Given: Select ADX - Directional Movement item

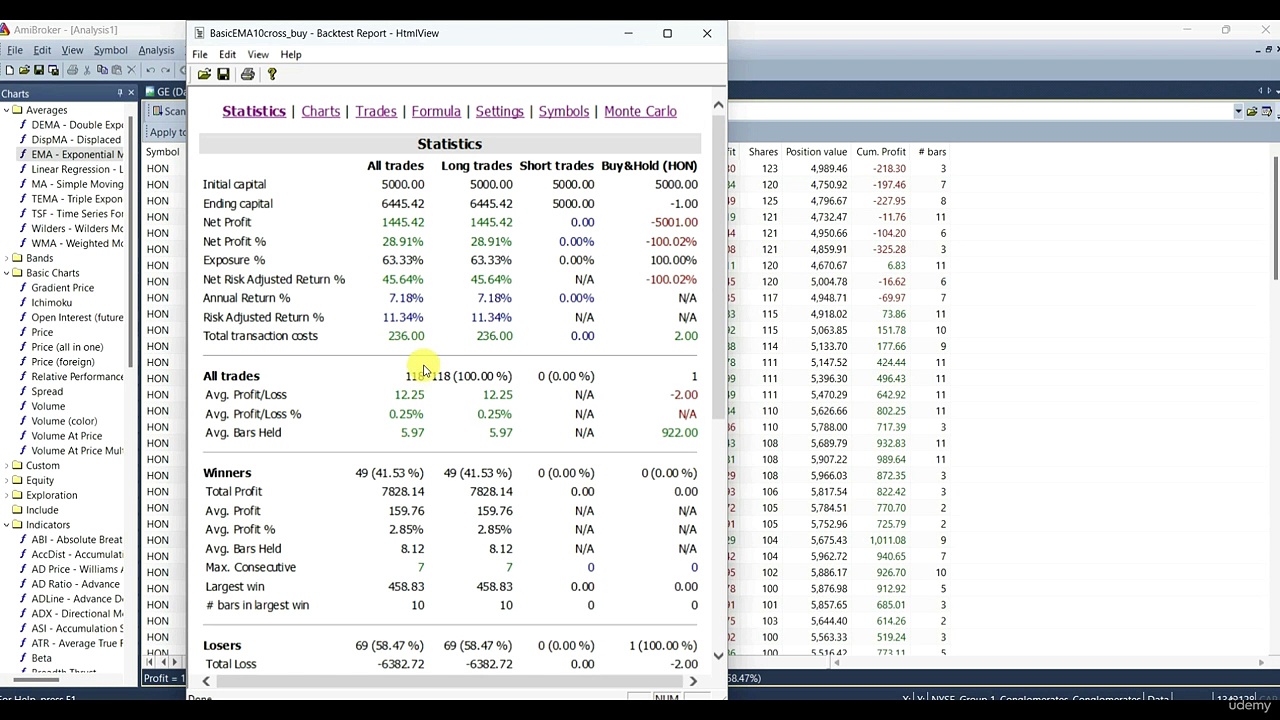Looking at the screenshot, I should pyautogui.click(x=77, y=614).
